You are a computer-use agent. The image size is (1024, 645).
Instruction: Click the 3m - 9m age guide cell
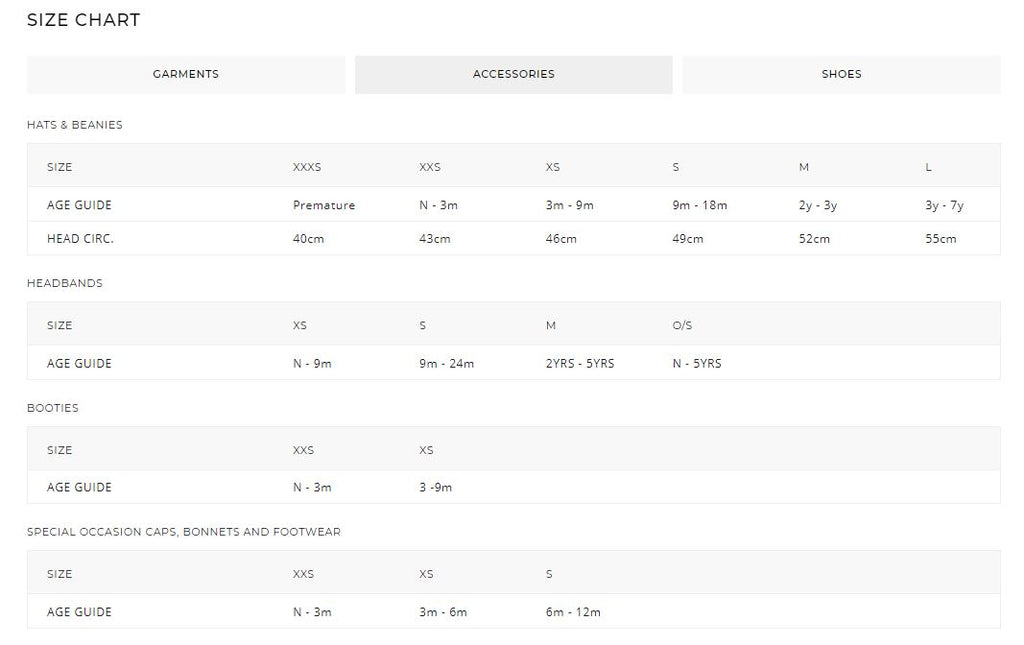click(x=570, y=205)
